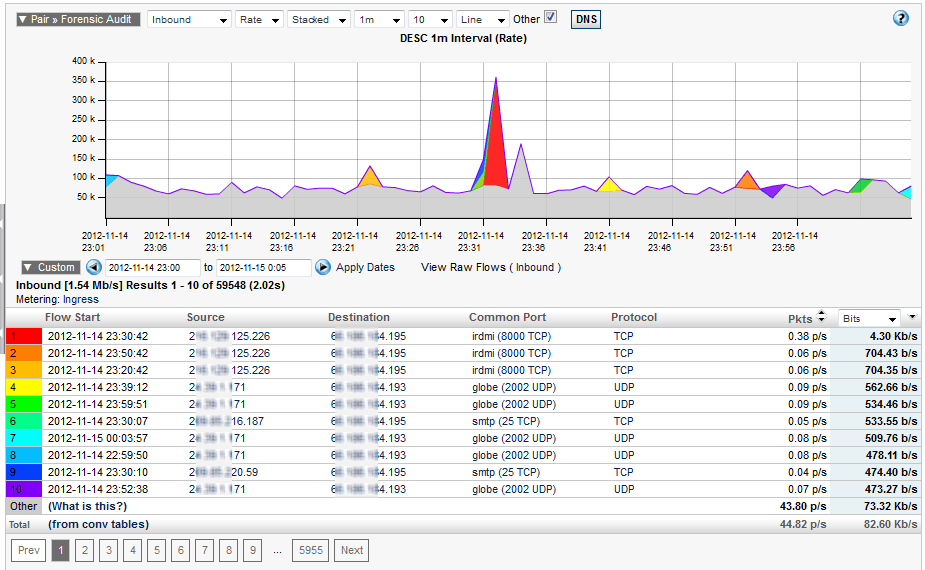Click flow start 2012-11-14 23:30:42
This screenshot has width=925, height=570.
(98, 336)
